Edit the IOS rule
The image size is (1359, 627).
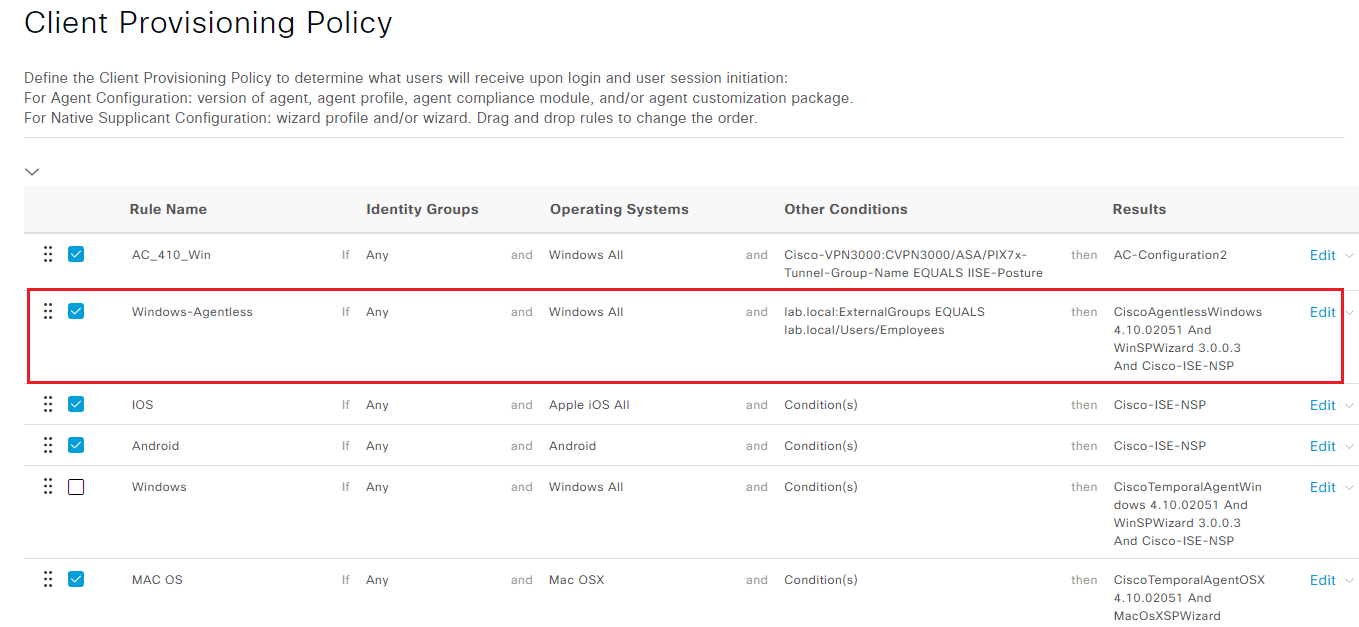(1322, 405)
